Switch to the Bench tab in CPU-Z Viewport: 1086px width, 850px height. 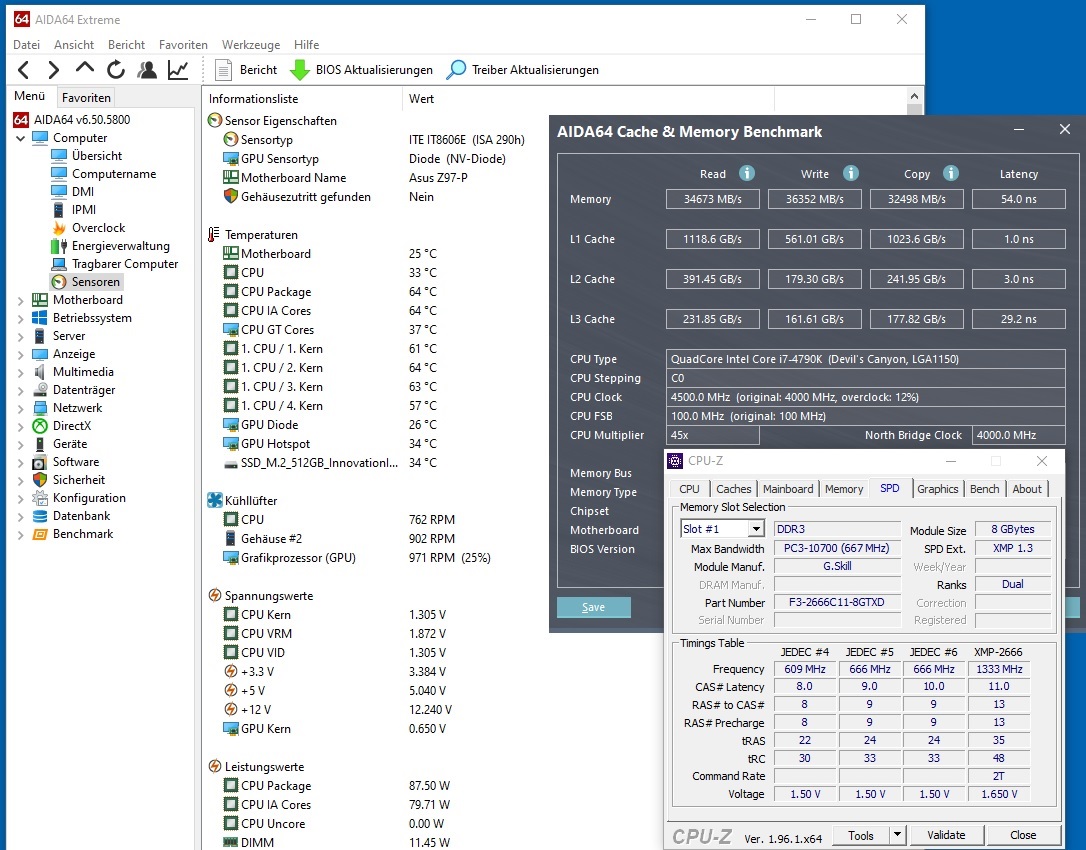coord(984,488)
